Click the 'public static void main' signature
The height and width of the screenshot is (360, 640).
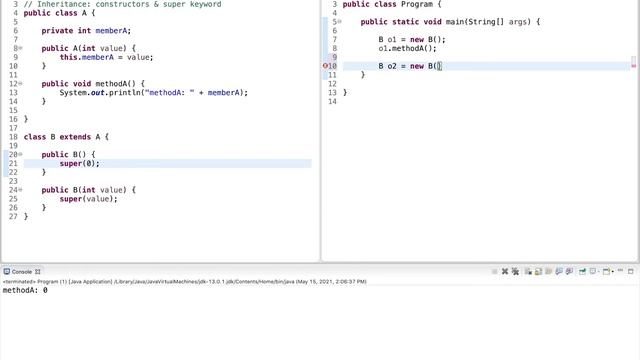tap(450, 22)
